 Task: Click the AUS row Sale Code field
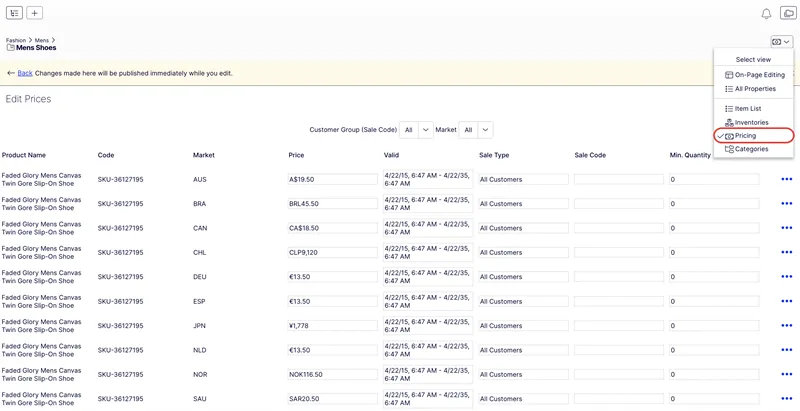619,179
